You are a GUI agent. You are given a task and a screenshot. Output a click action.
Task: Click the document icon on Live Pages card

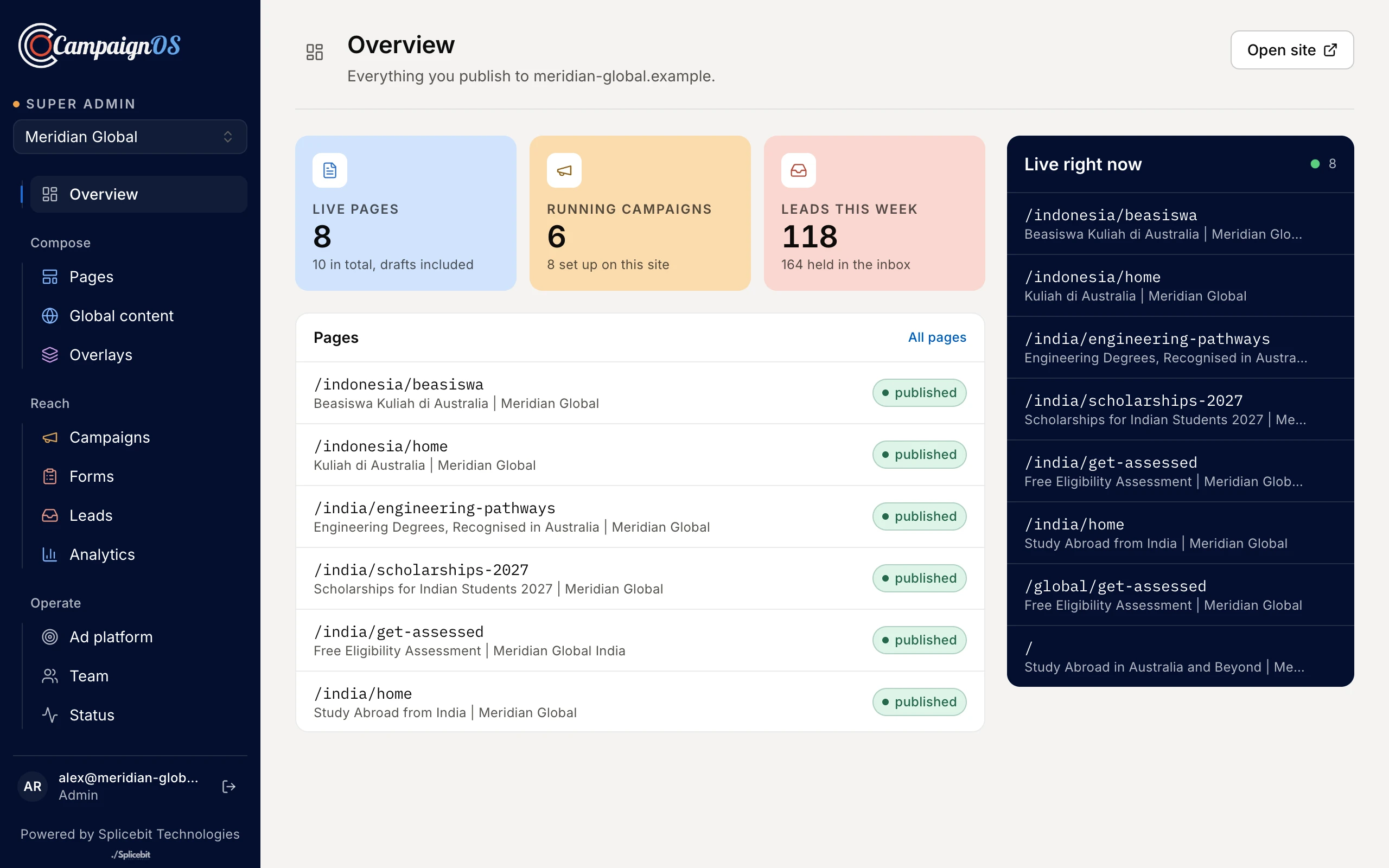pyautogui.click(x=330, y=170)
